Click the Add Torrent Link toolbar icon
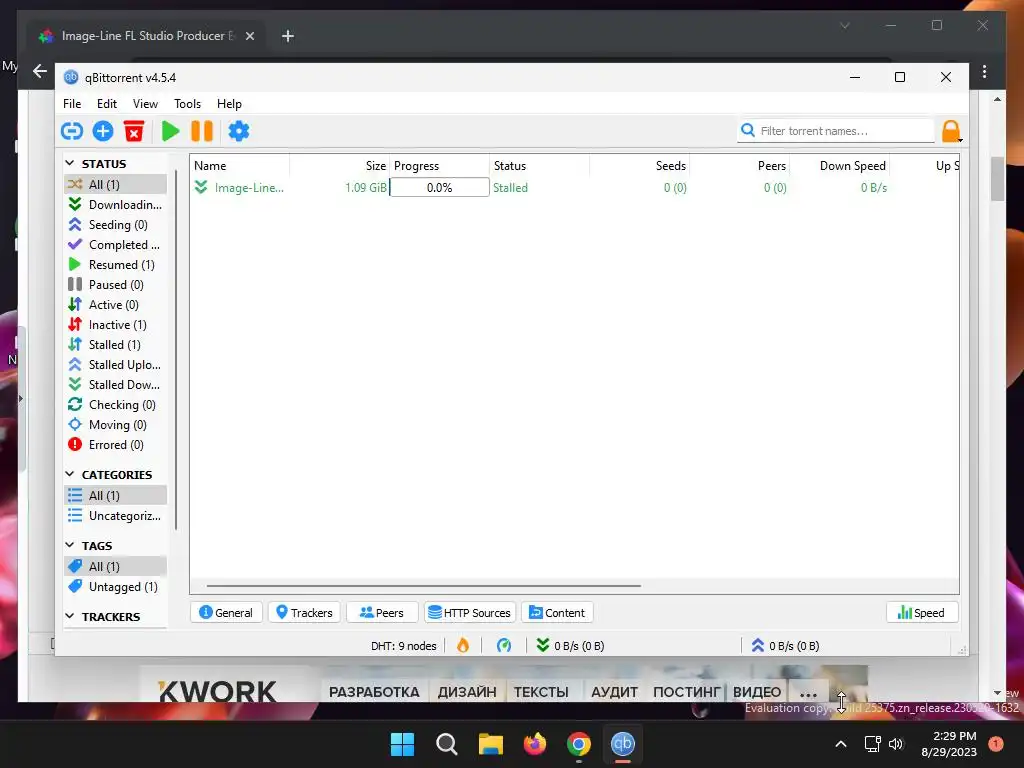The width and height of the screenshot is (1024, 768). [x=72, y=131]
